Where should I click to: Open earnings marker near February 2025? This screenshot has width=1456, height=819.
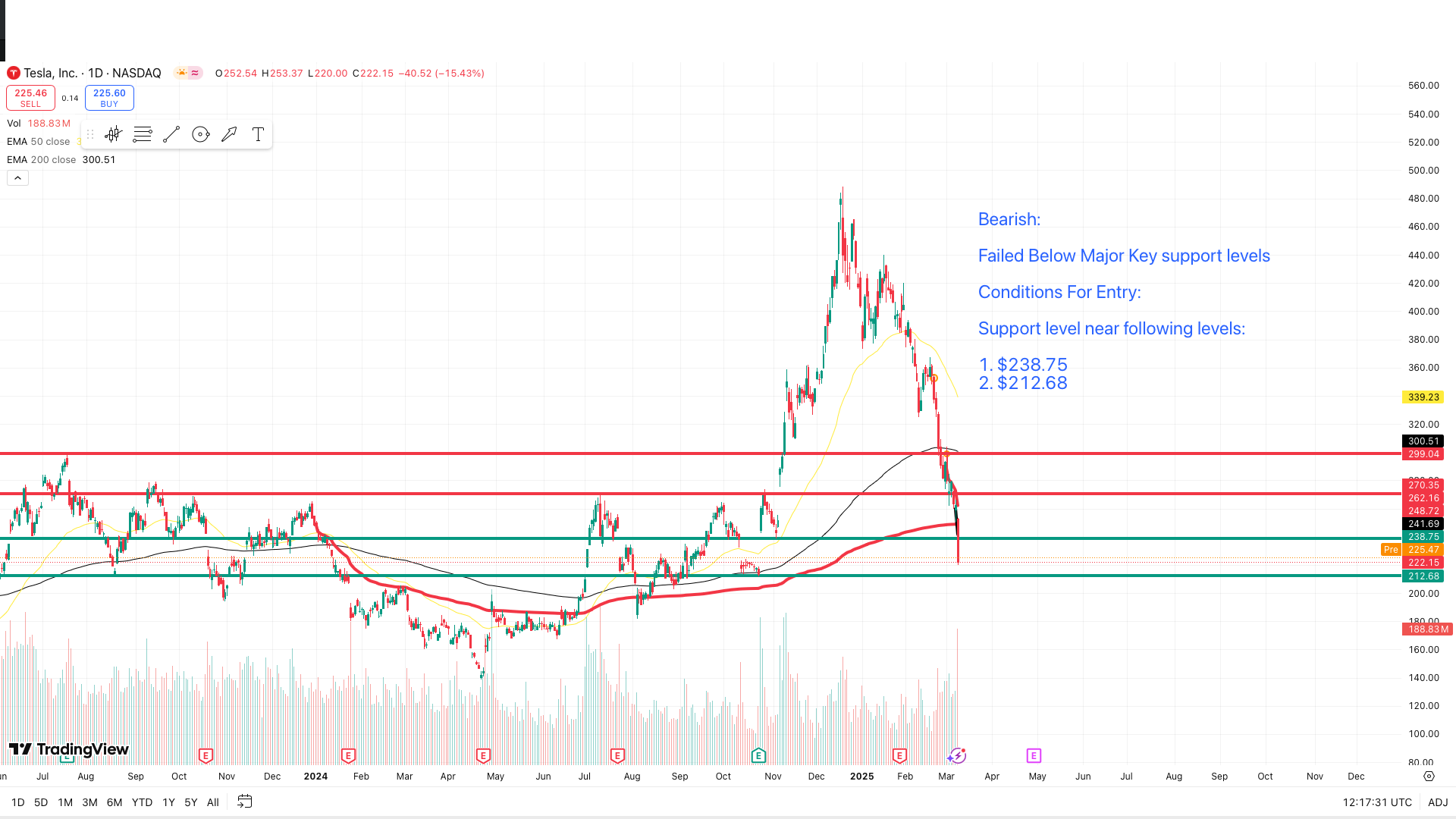(899, 755)
